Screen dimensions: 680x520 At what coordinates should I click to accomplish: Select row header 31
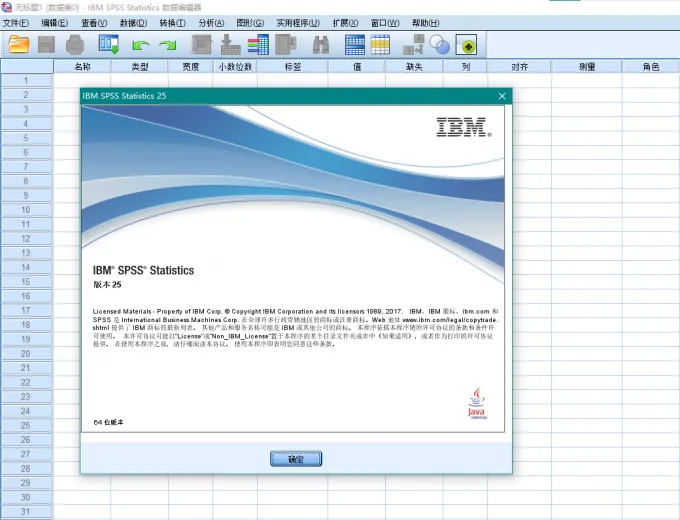click(26, 511)
